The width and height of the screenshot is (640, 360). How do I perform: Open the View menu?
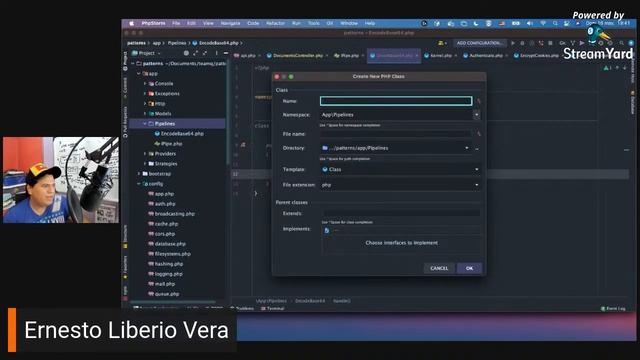pyautogui.click(x=208, y=23)
